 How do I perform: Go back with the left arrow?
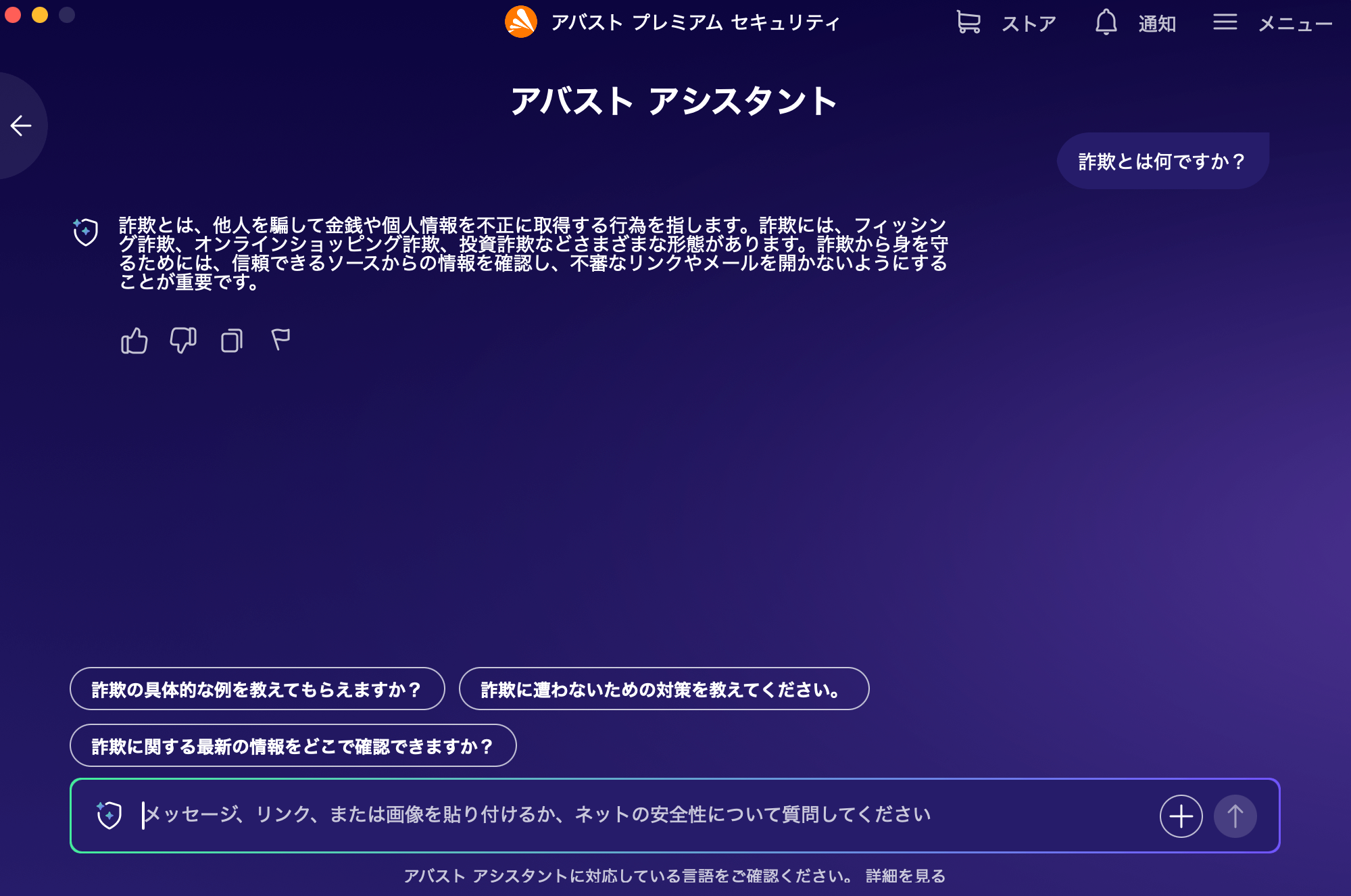[x=21, y=126]
